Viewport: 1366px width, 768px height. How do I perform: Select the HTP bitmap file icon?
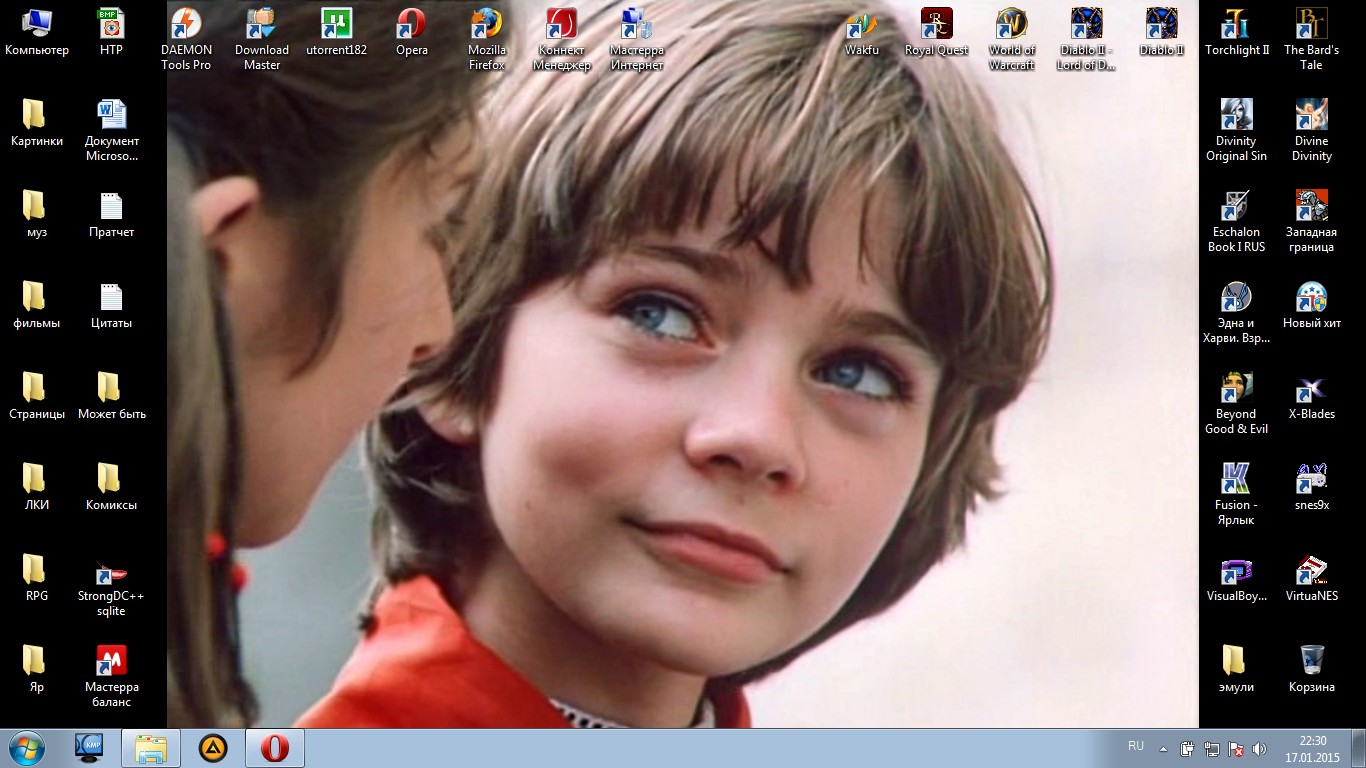111,32
